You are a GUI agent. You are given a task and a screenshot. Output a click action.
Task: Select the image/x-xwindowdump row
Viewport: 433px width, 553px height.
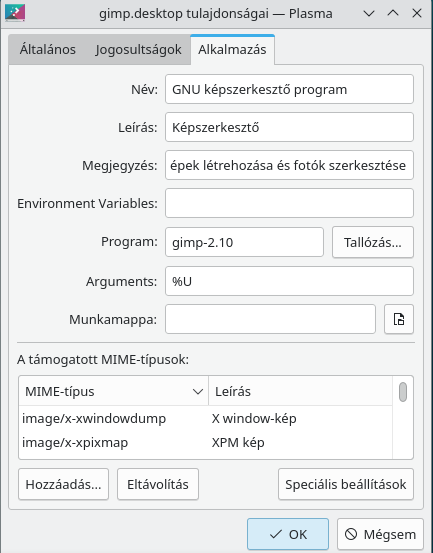coord(205,419)
